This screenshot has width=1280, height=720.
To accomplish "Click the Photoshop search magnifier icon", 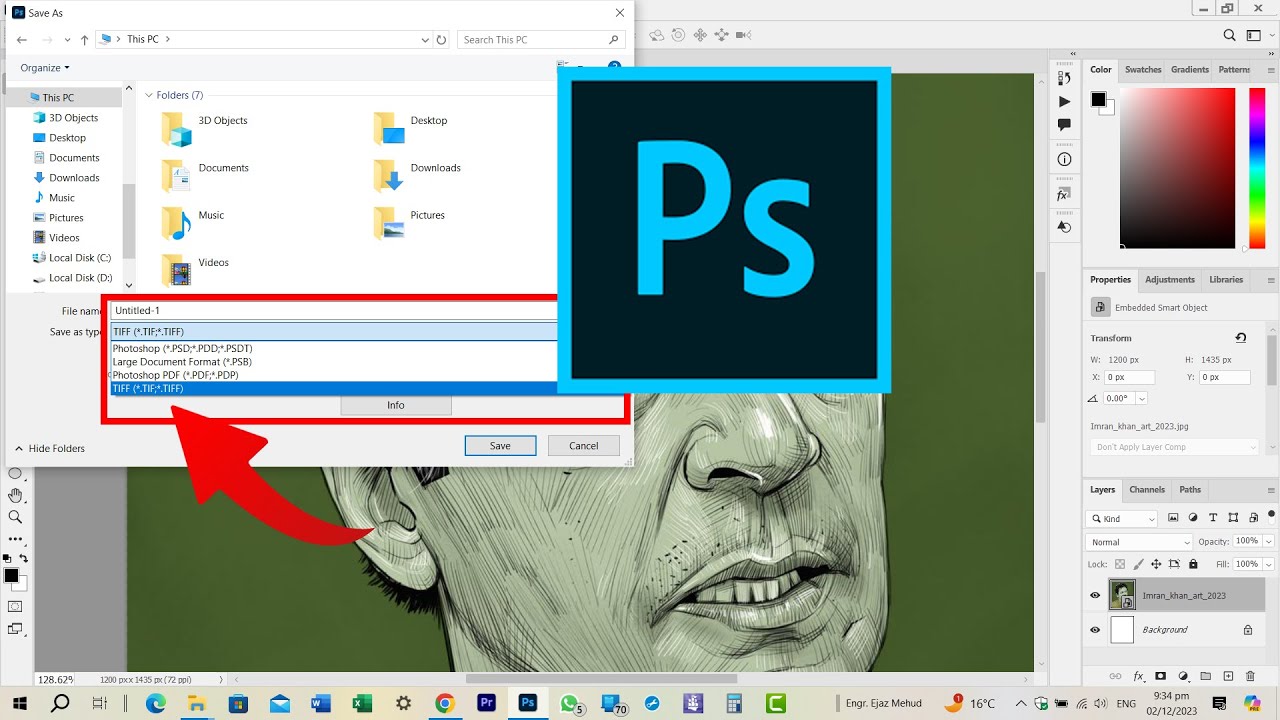I will pos(1230,35).
